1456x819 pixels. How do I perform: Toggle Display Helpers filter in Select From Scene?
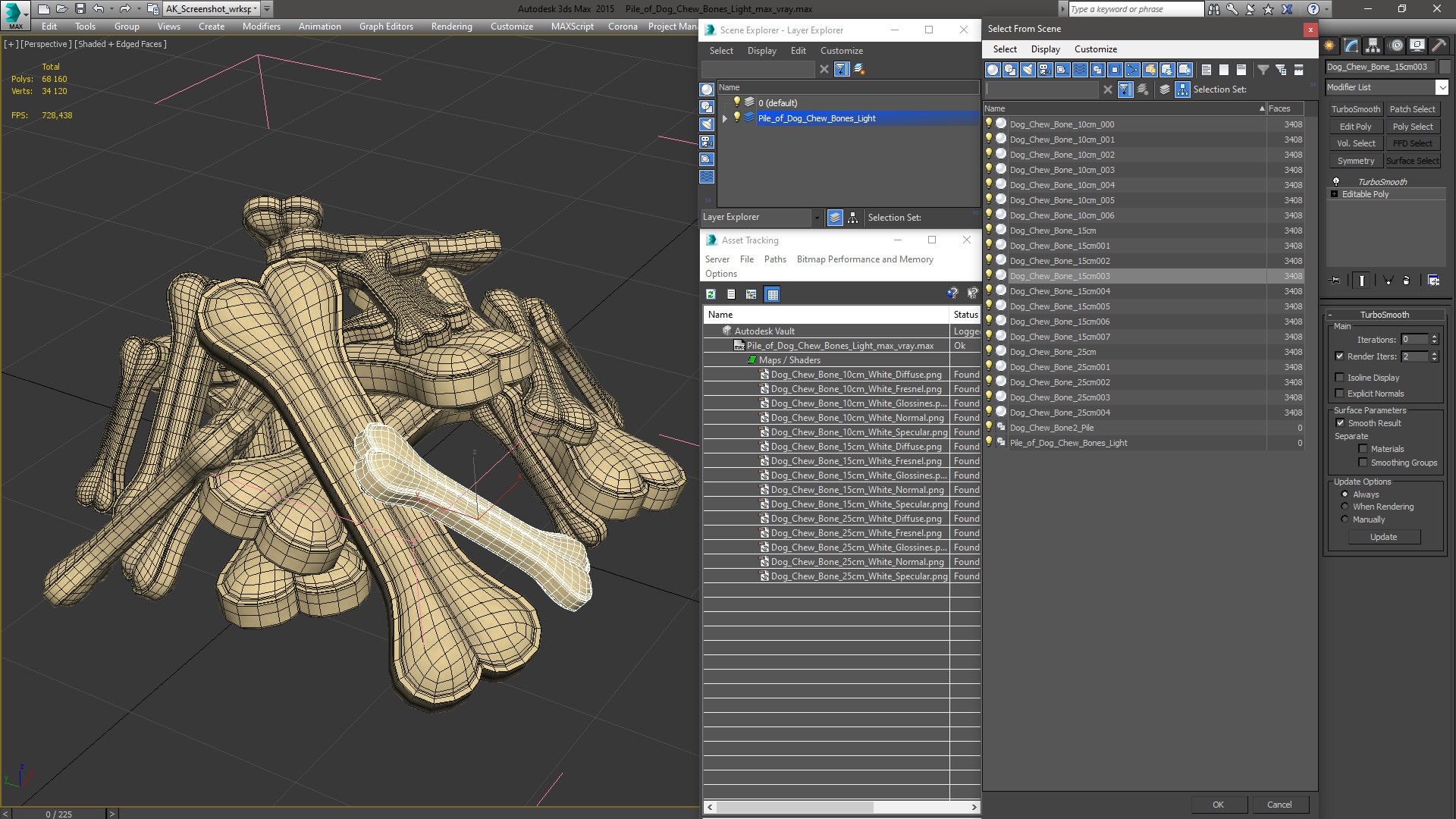point(1062,70)
